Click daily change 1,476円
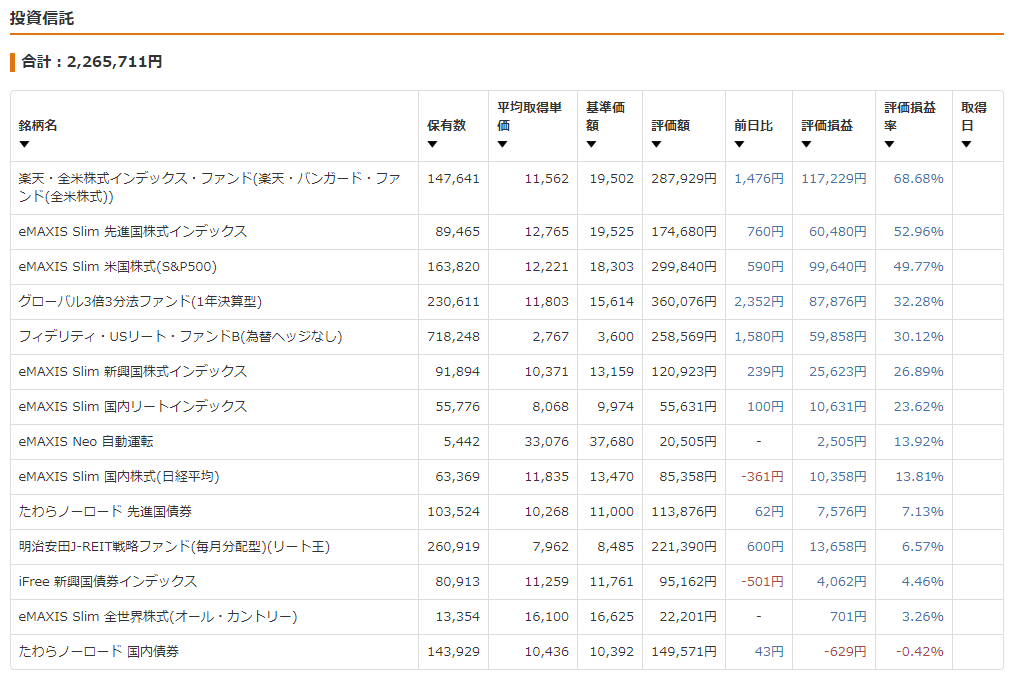Screen dimensions: 1015x683 (759, 179)
